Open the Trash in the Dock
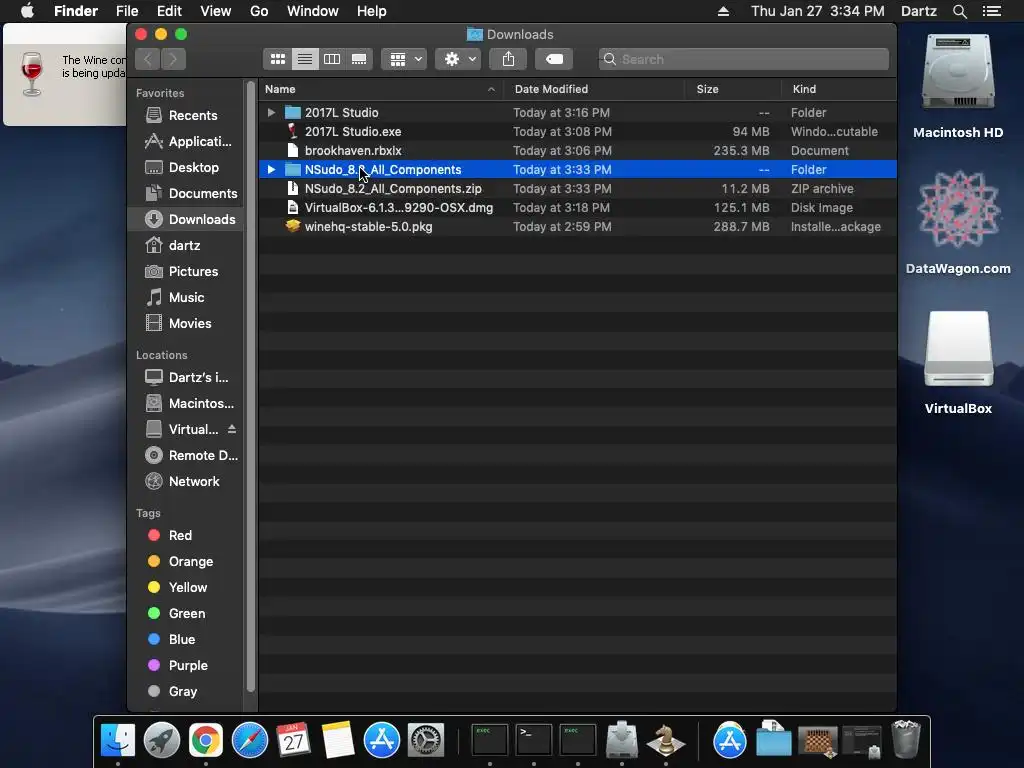 pos(906,739)
